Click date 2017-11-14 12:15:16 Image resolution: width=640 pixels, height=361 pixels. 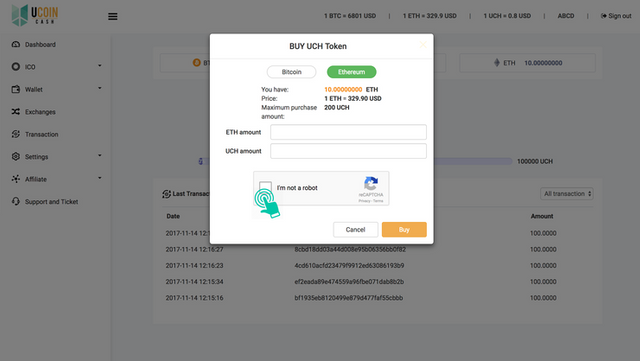point(194,298)
